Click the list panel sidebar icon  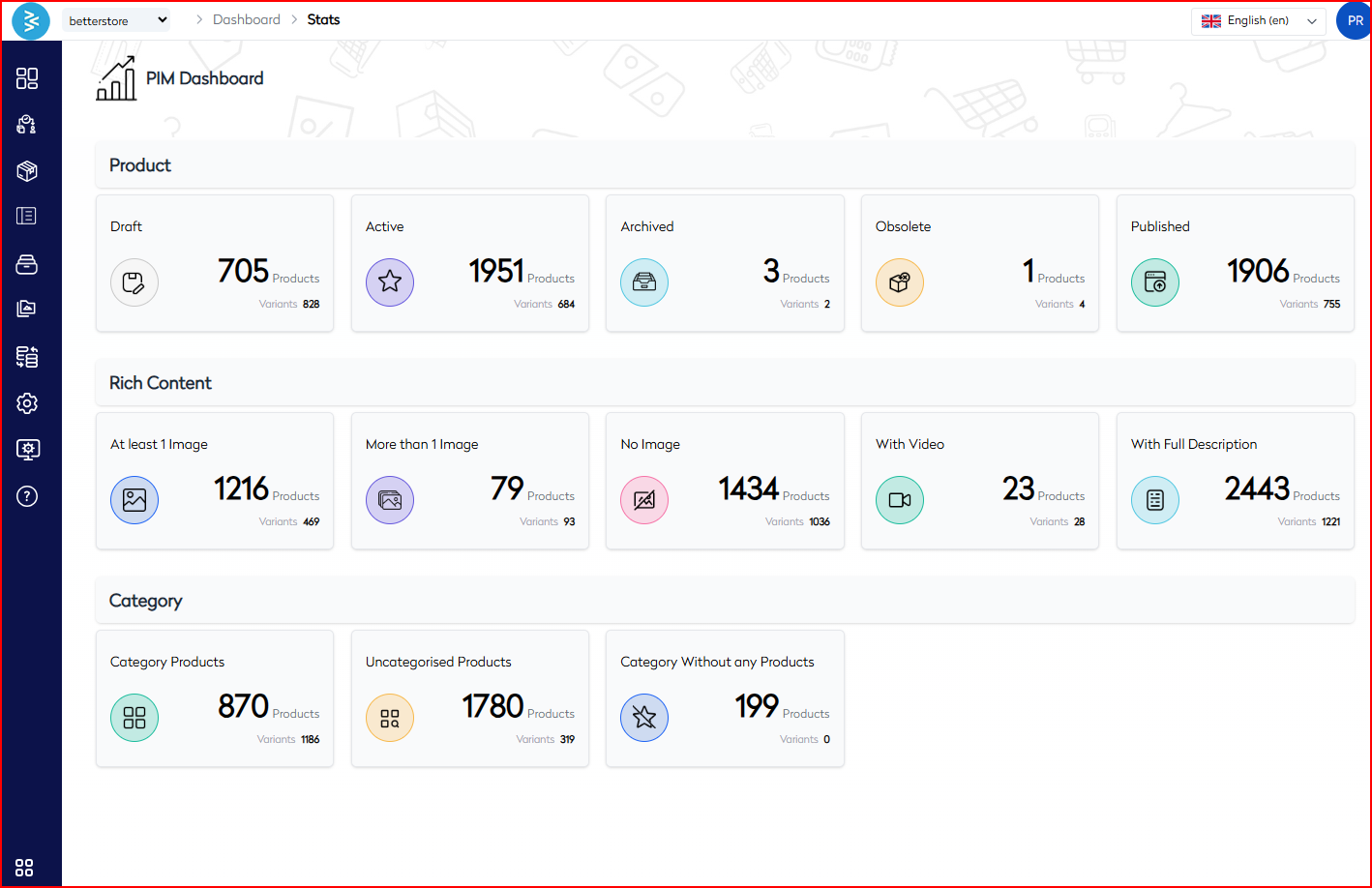coord(27,216)
